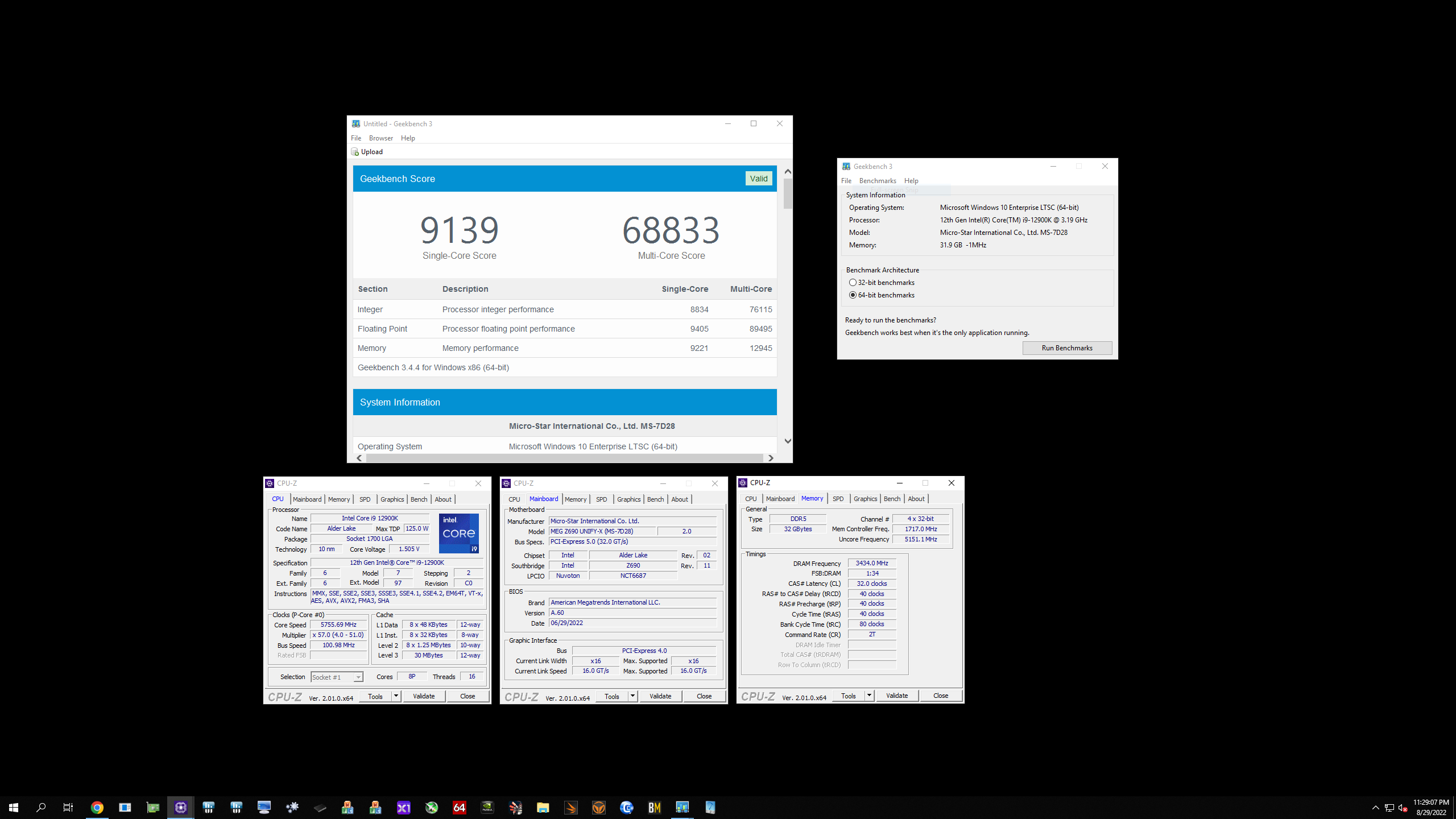The width and height of the screenshot is (1456, 819).
Task: Launch AIDA64 red 64 taskbar icon
Action: pos(460,807)
